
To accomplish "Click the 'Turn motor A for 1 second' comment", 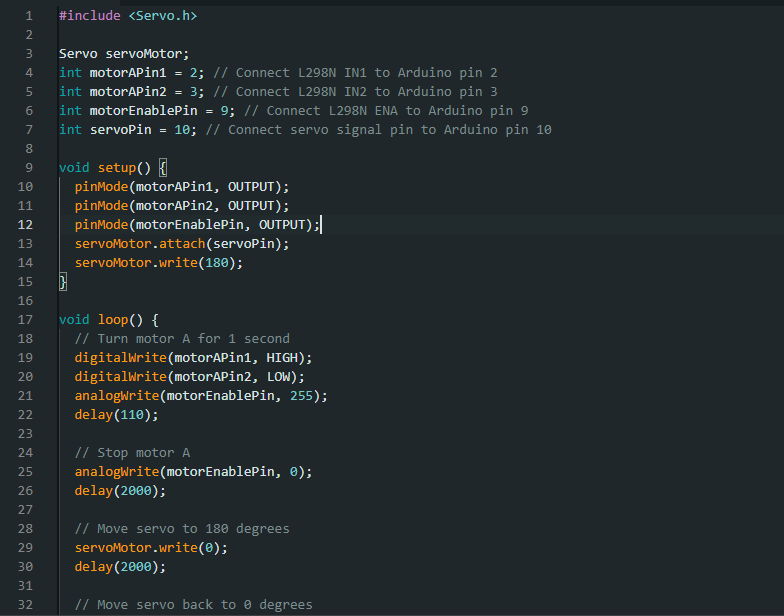I will pyautogui.click(x=182, y=339).
